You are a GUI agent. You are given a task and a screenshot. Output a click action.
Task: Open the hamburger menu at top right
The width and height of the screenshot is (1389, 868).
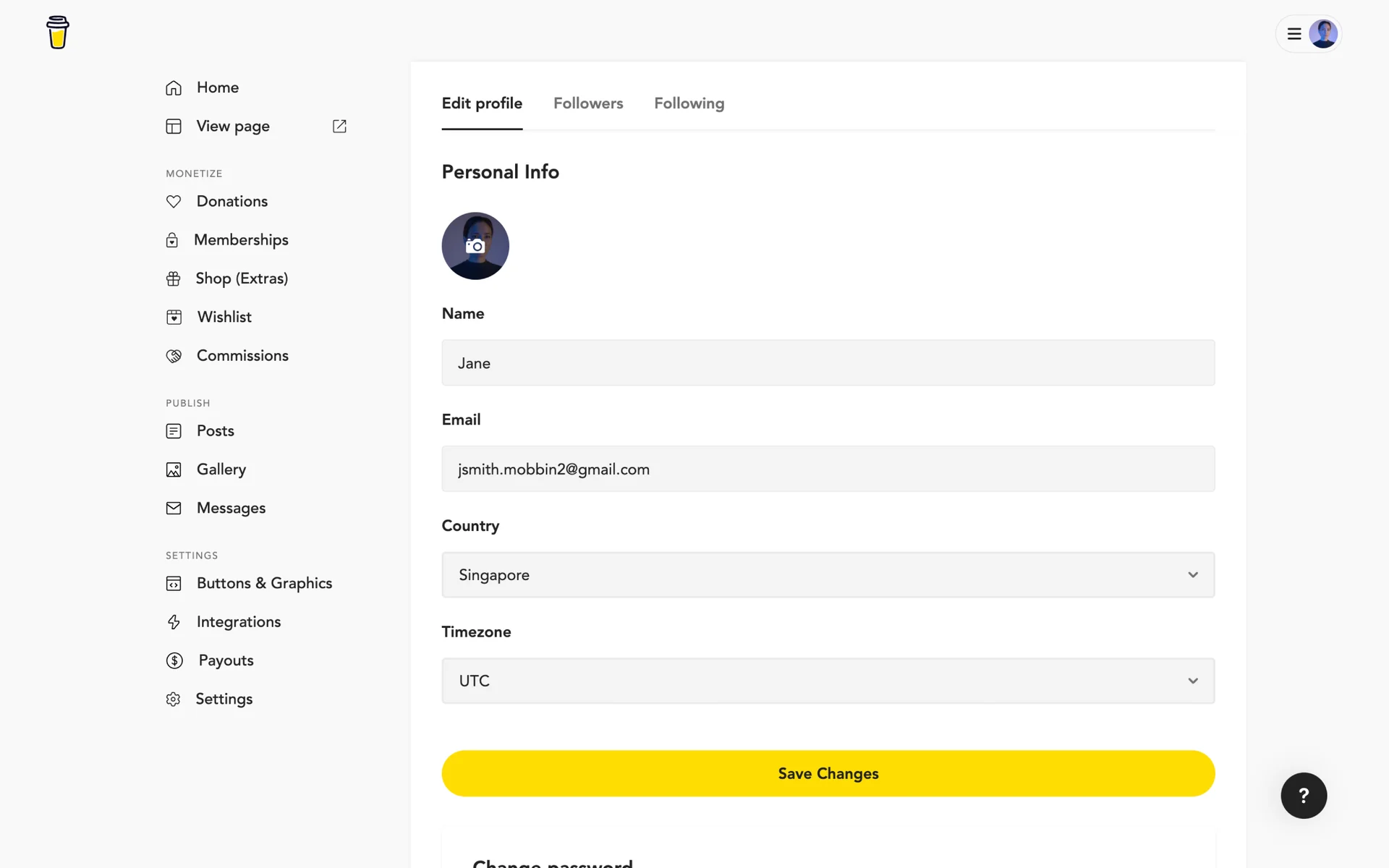point(1294,34)
